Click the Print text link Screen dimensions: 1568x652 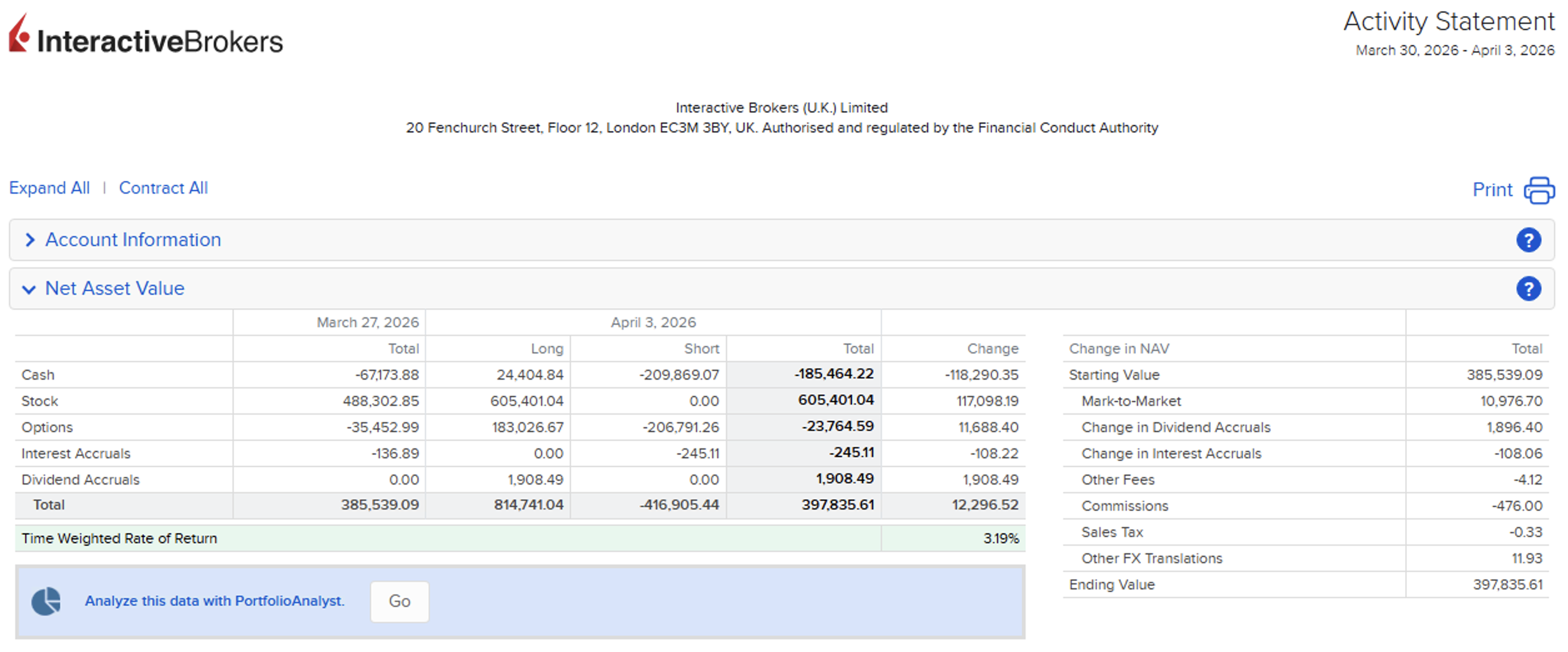(1492, 190)
